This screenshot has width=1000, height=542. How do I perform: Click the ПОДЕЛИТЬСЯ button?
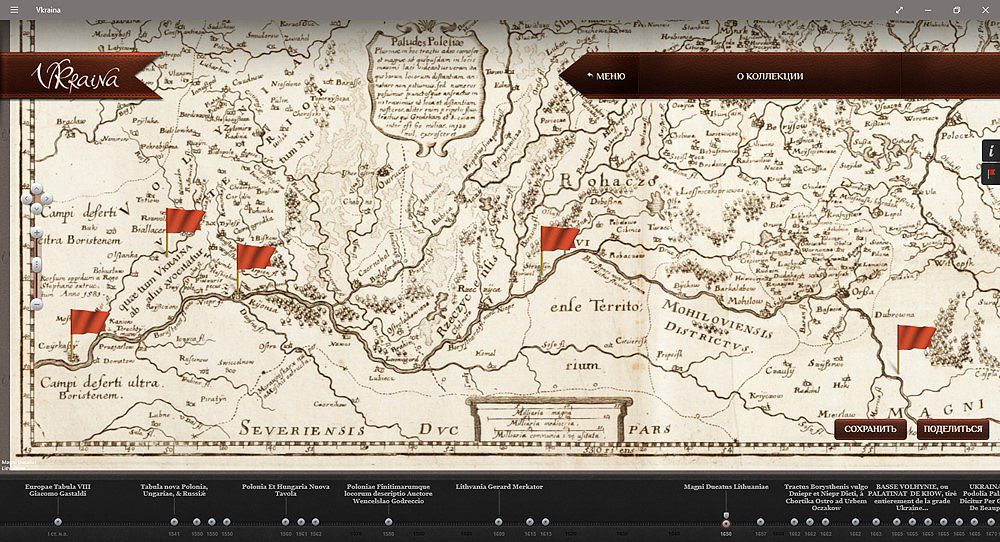click(x=953, y=429)
